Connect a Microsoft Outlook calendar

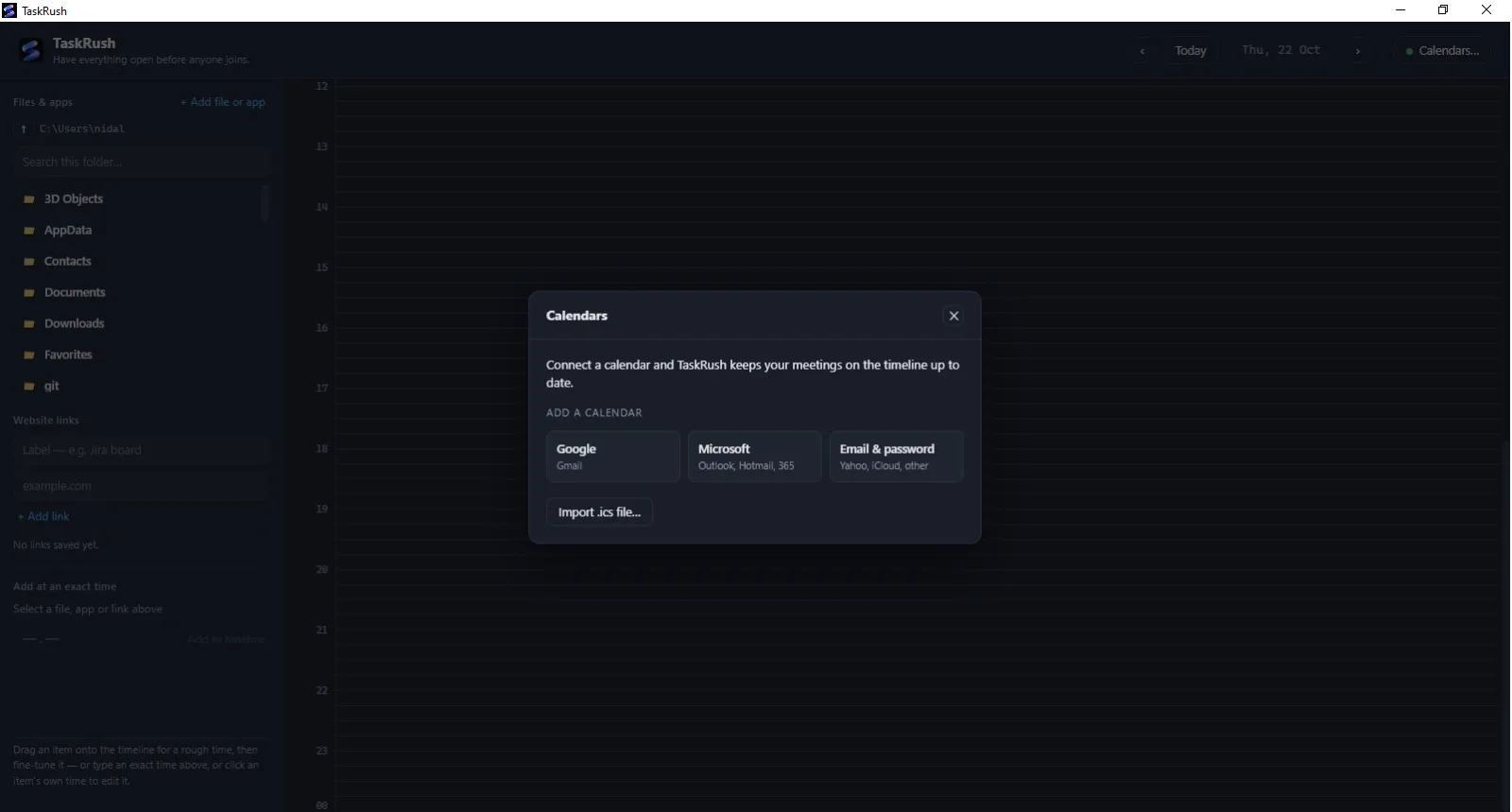click(754, 457)
